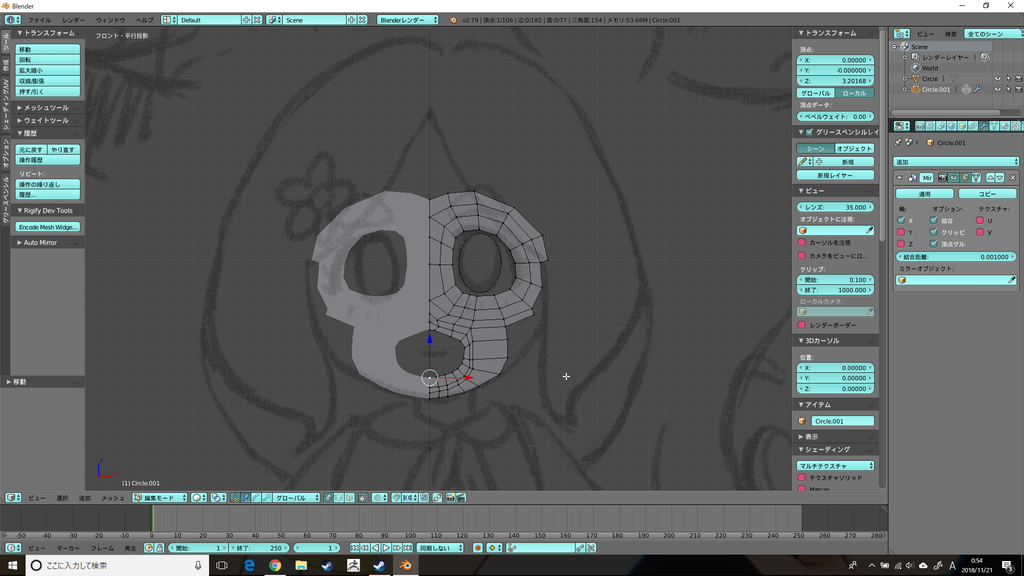The width and height of the screenshot is (1024, 576).
Task: Enable the カーソルを注視 checkbox
Action: click(802, 242)
